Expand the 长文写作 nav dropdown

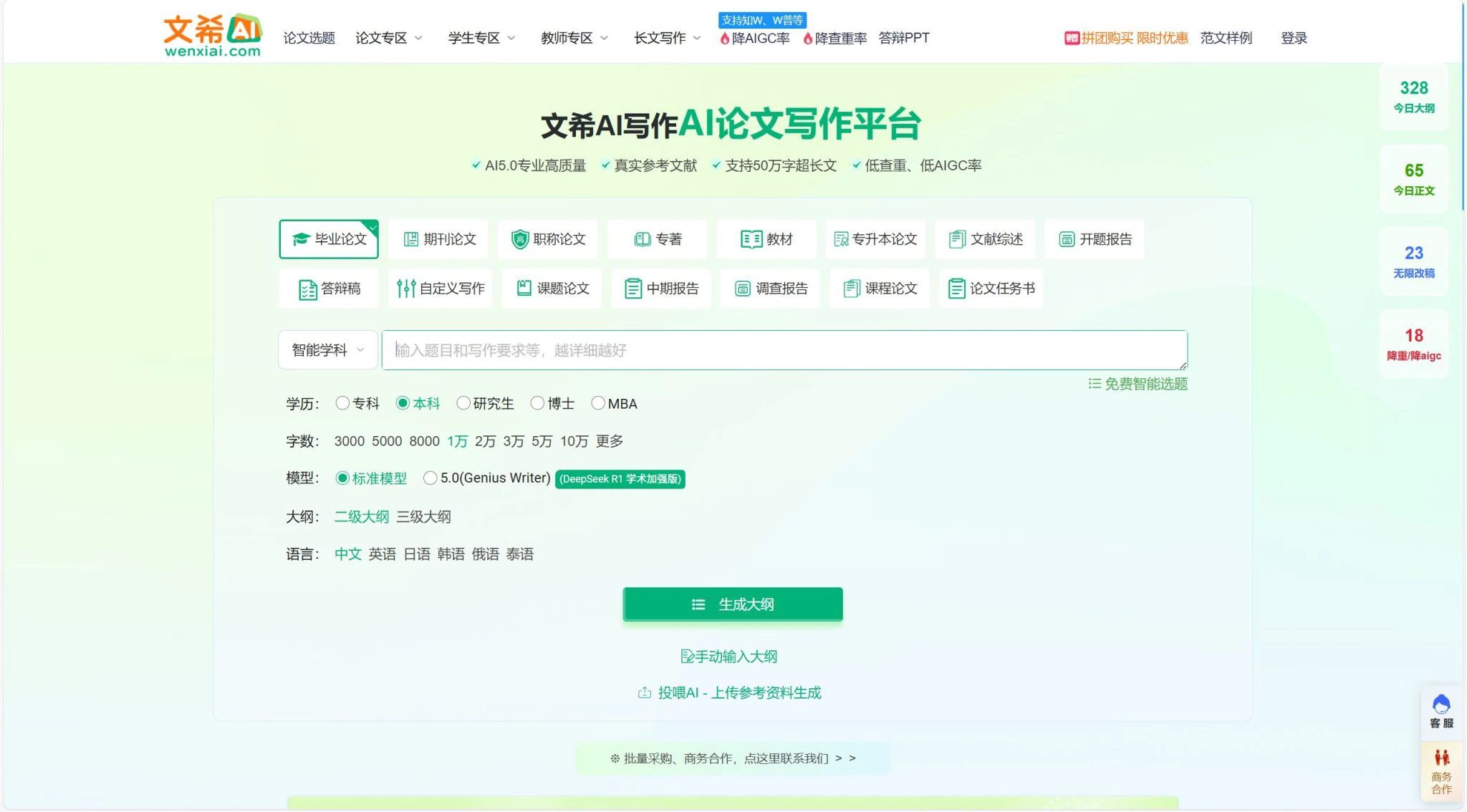[x=668, y=38]
